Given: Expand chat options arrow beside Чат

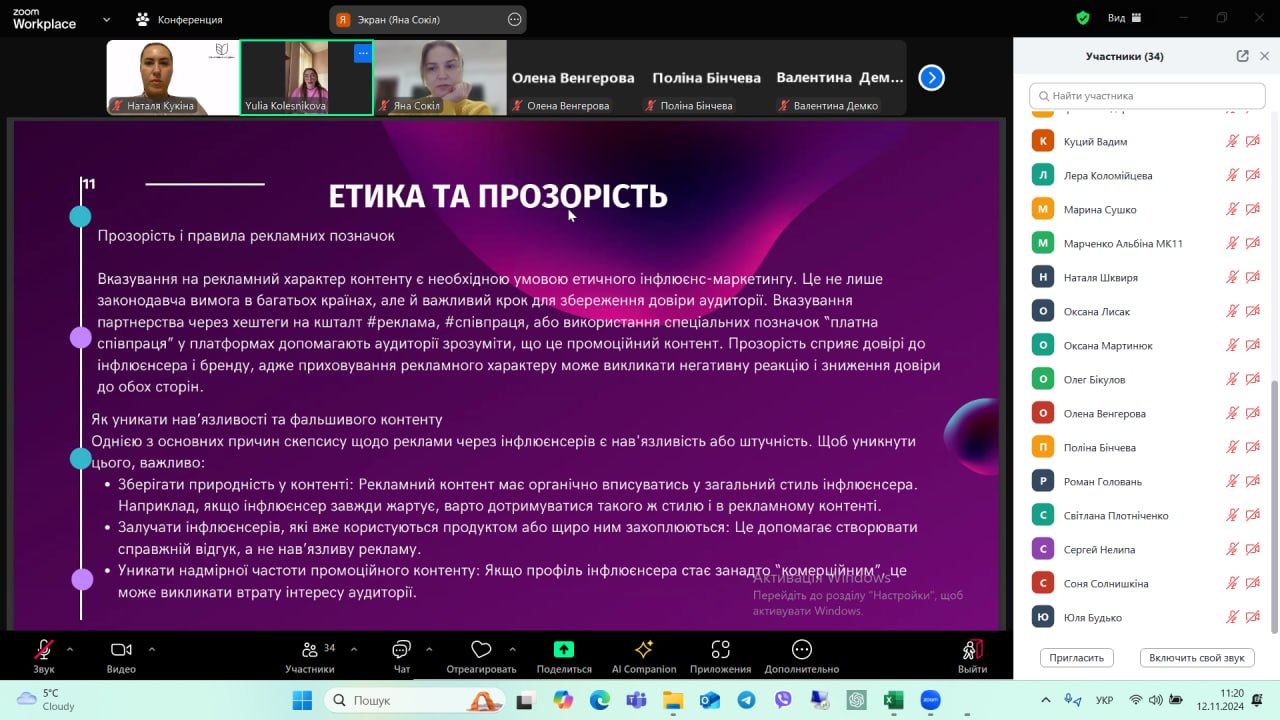Looking at the screenshot, I should pyautogui.click(x=429, y=649).
